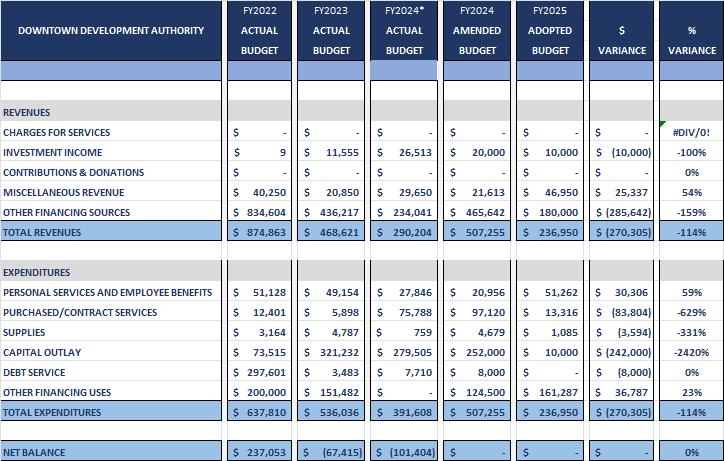Click the TOTAL REVENUES row label
724x461 pixels.
tap(42, 232)
